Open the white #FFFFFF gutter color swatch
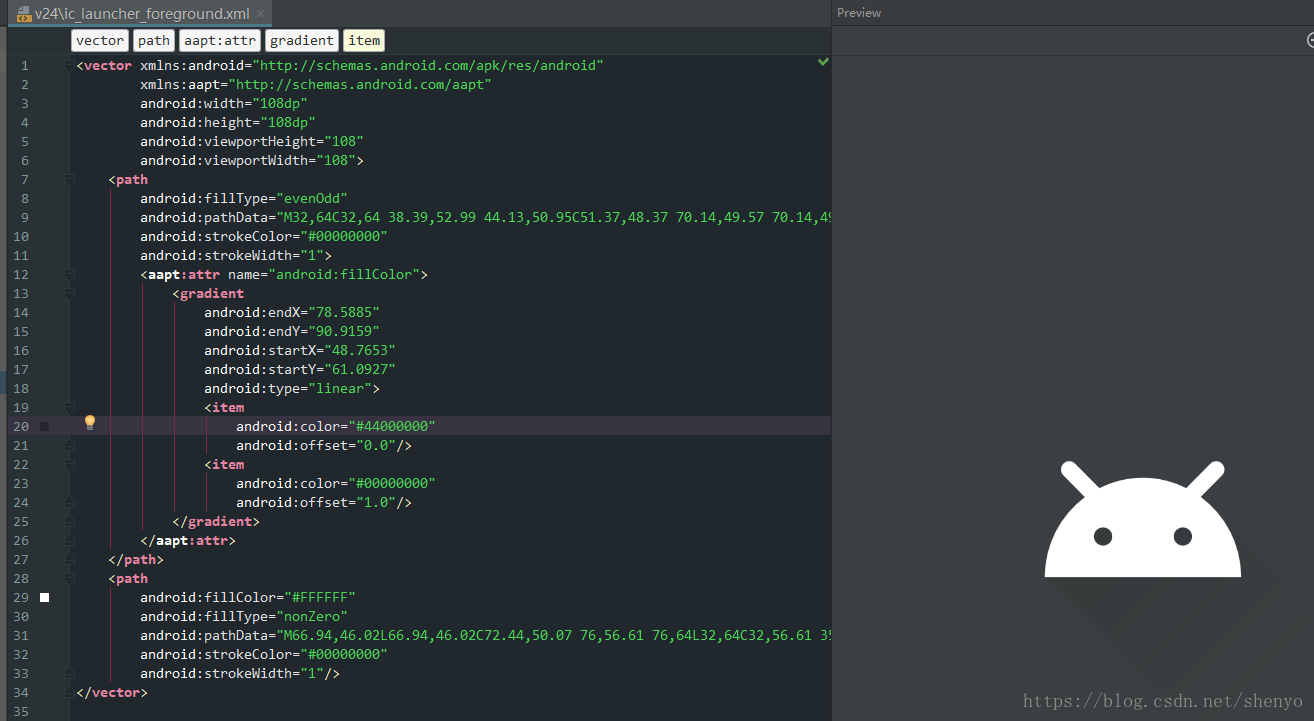The width and height of the screenshot is (1314, 721). coord(44,597)
